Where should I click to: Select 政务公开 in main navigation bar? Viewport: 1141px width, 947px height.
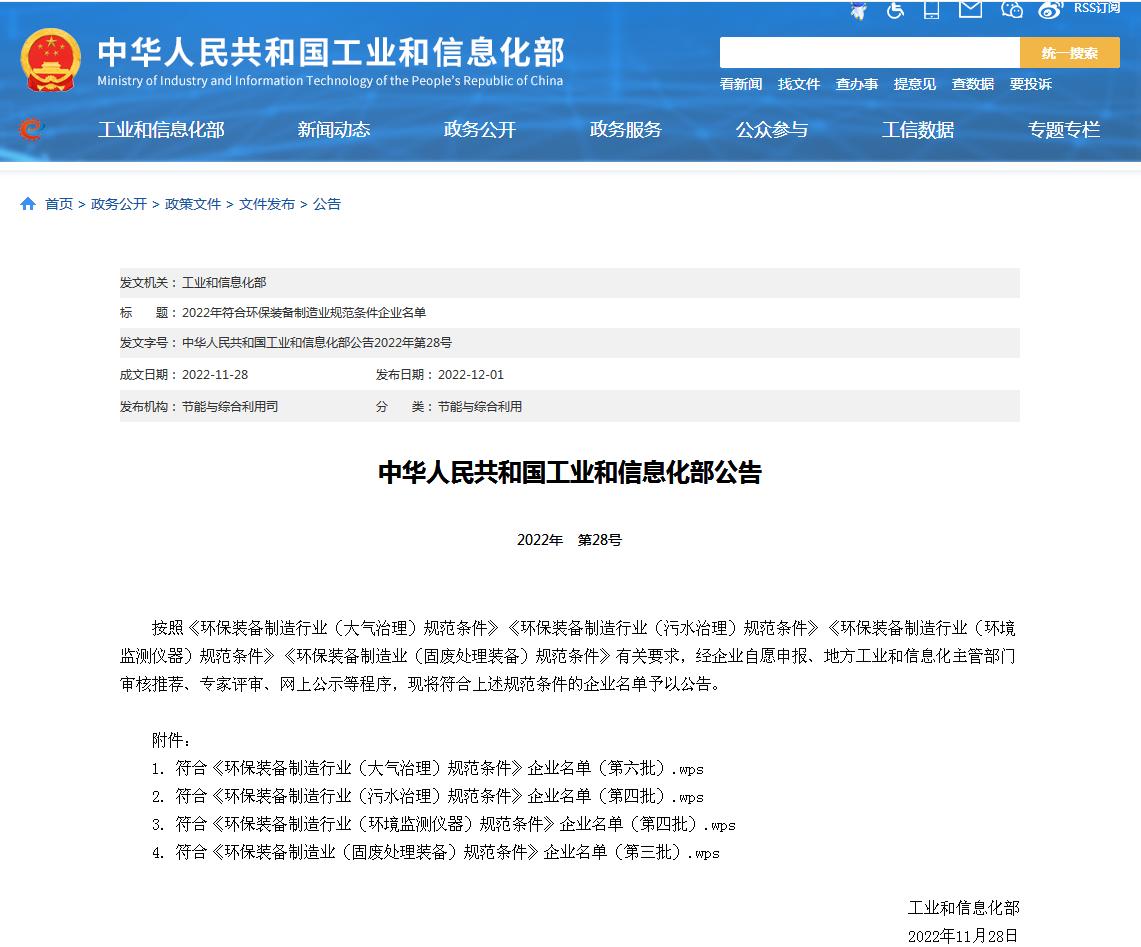tap(480, 130)
